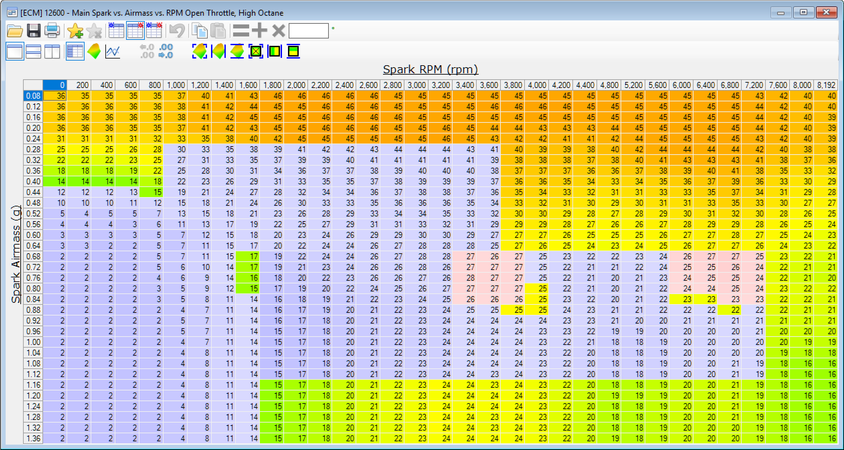This screenshot has height=450, width=844.
Task: Select the 0.40 airmass row header
Action: (33, 180)
